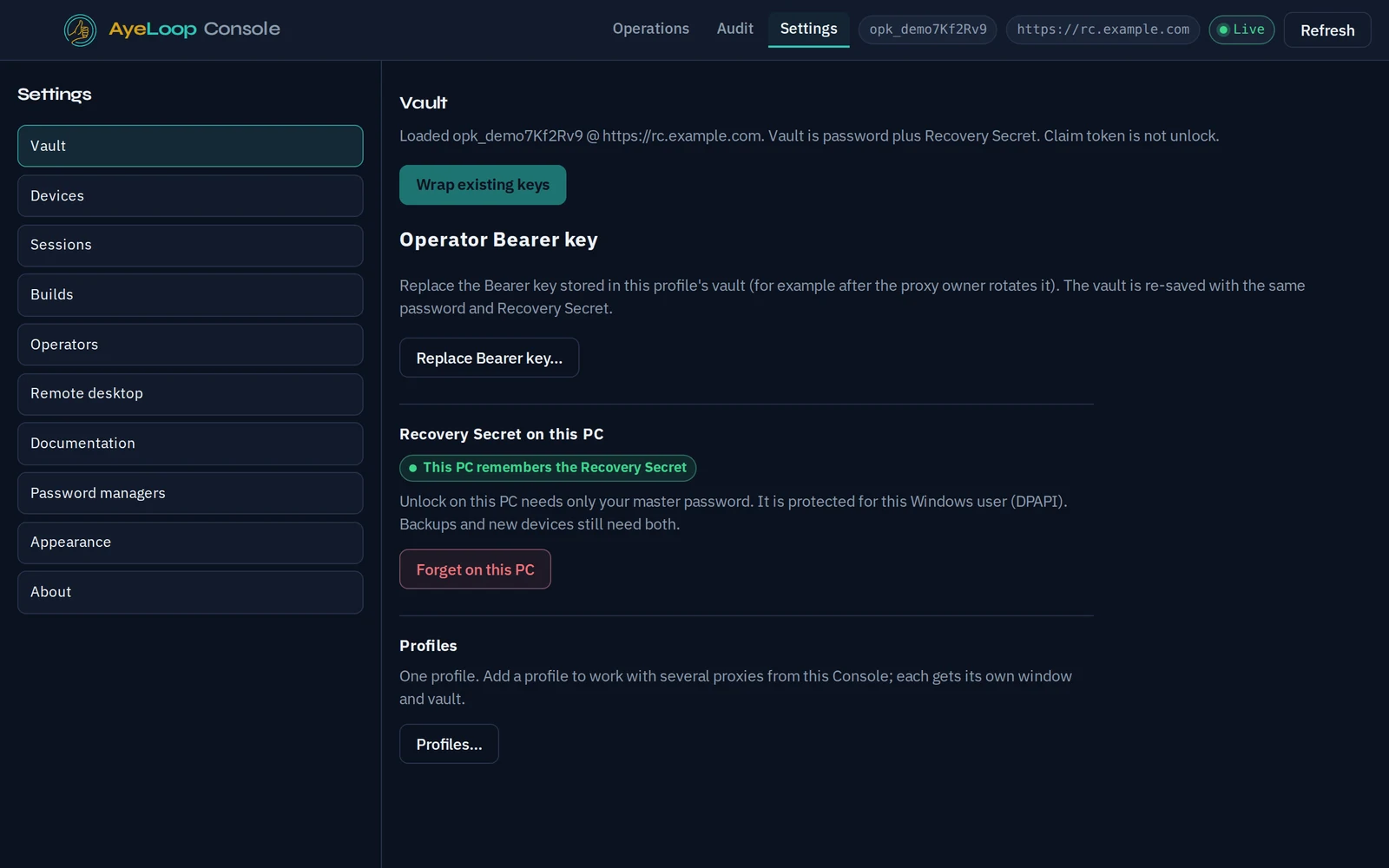Click Replace Bearer key... button

[x=489, y=358]
